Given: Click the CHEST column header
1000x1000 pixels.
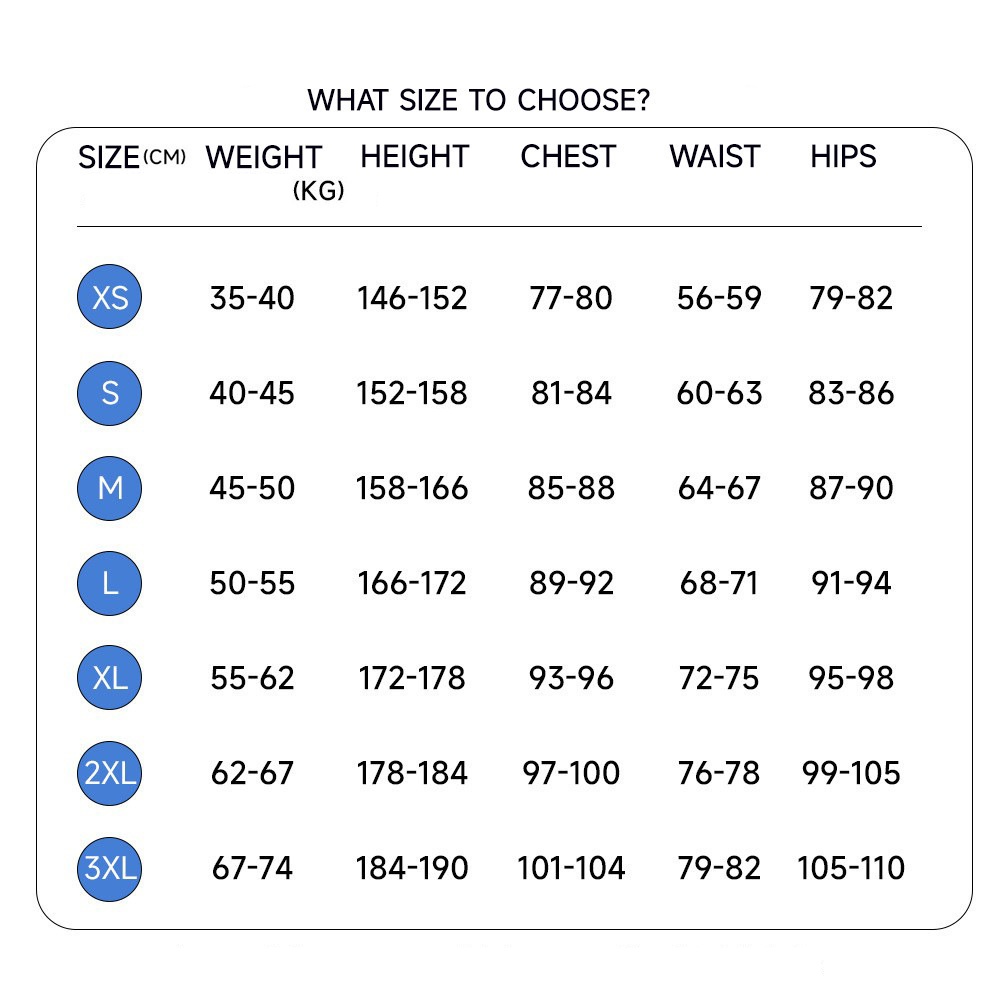Looking at the screenshot, I should point(568,157).
